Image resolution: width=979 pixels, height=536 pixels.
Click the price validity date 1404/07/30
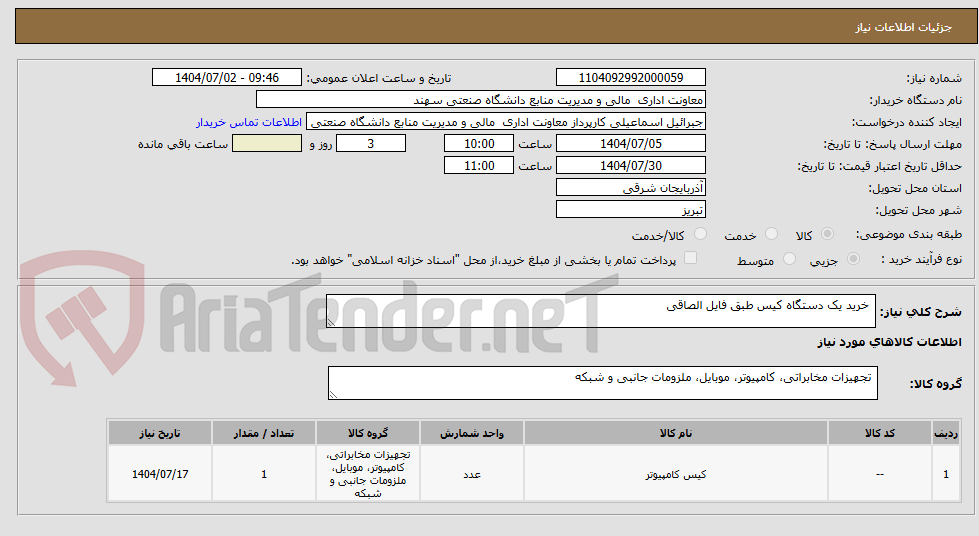click(631, 166)
